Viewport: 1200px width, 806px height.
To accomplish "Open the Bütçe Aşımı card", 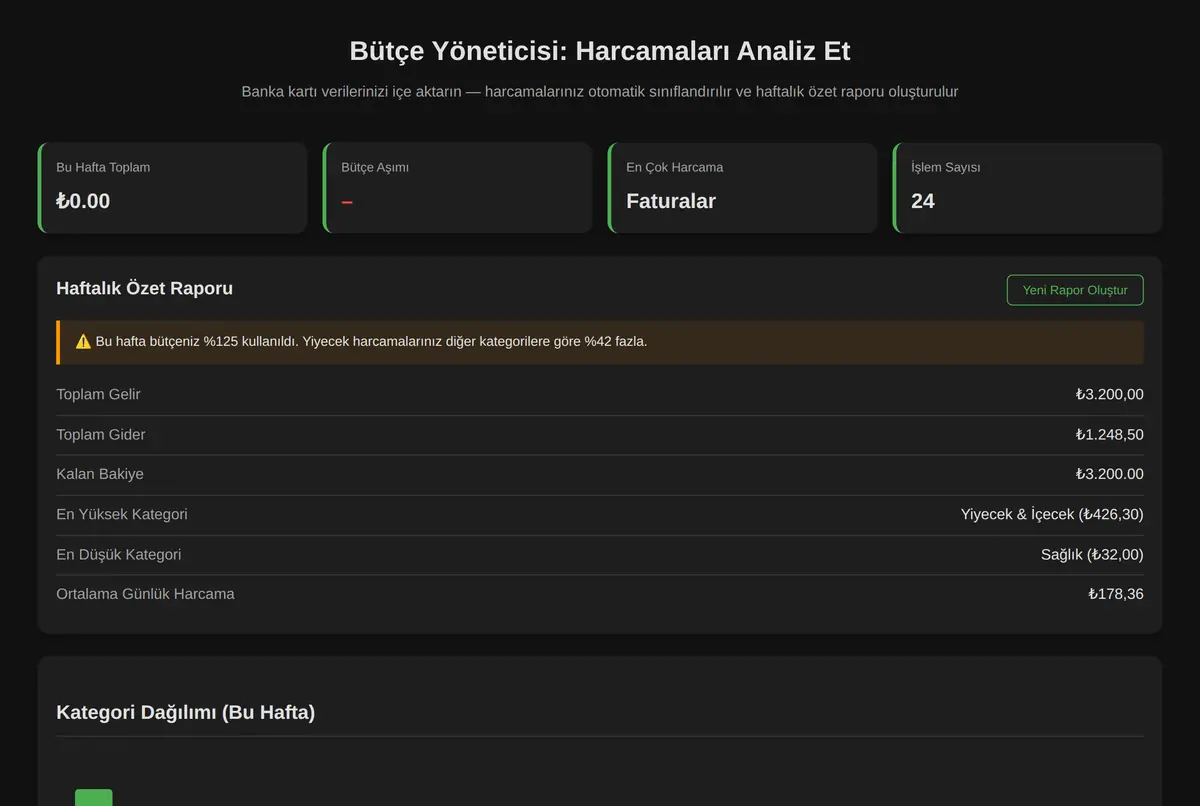I will (457, 188).
